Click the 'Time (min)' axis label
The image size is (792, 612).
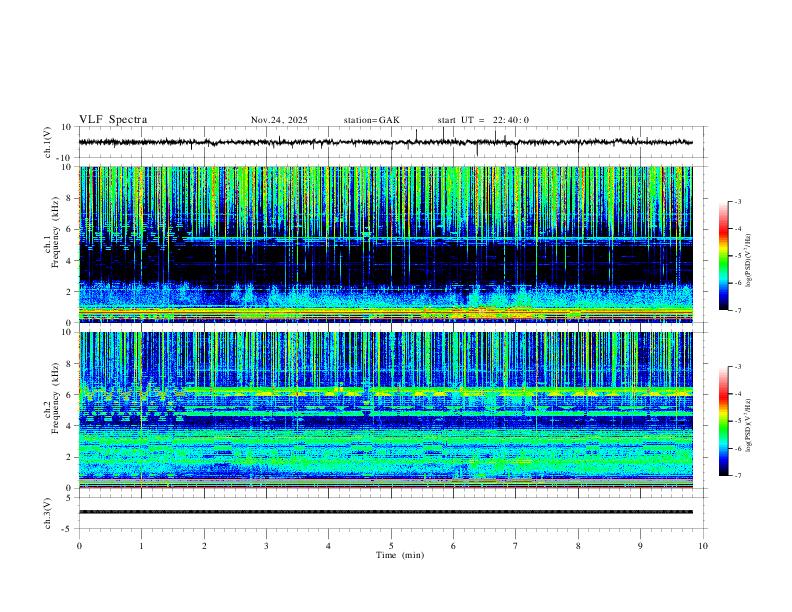400,555
